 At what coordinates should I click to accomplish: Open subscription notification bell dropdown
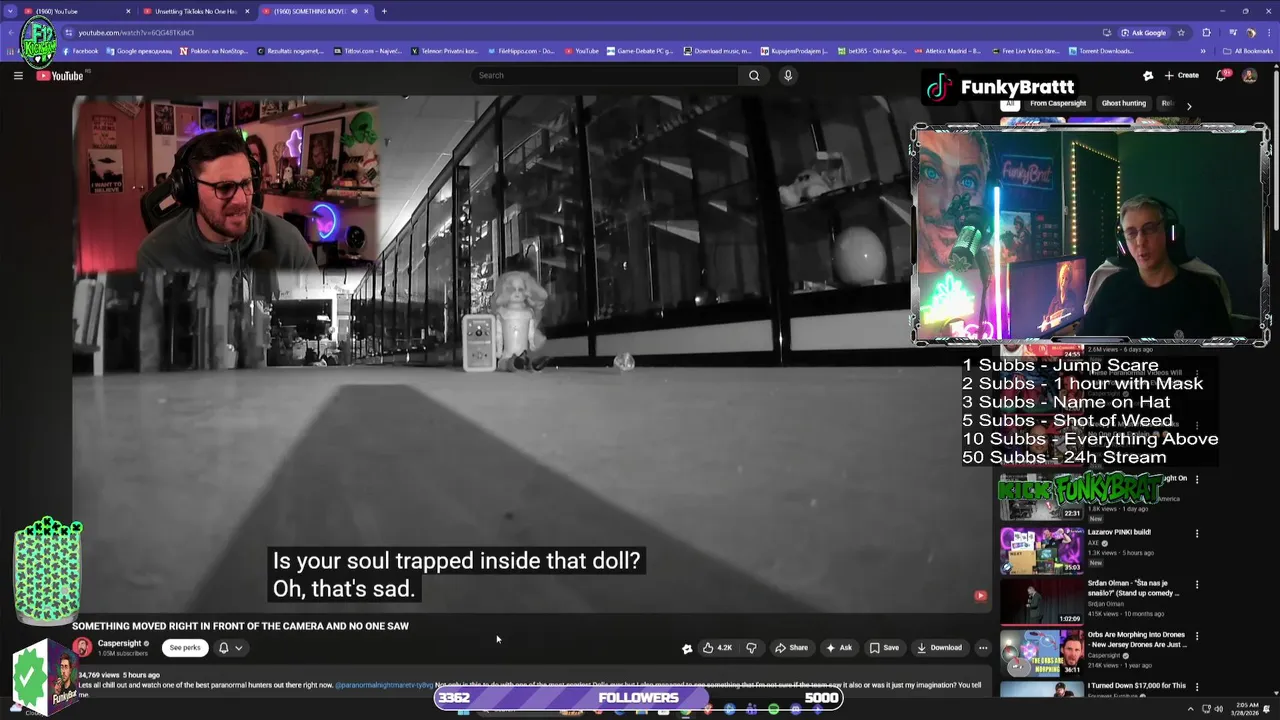231,647
